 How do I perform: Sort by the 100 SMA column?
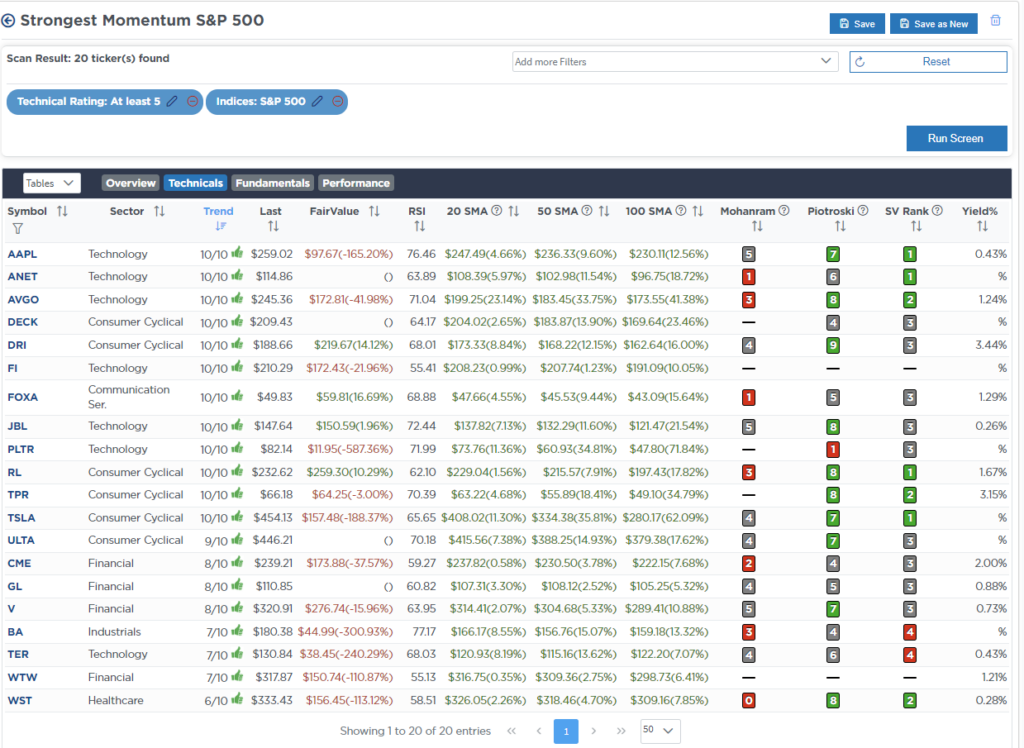698,211
